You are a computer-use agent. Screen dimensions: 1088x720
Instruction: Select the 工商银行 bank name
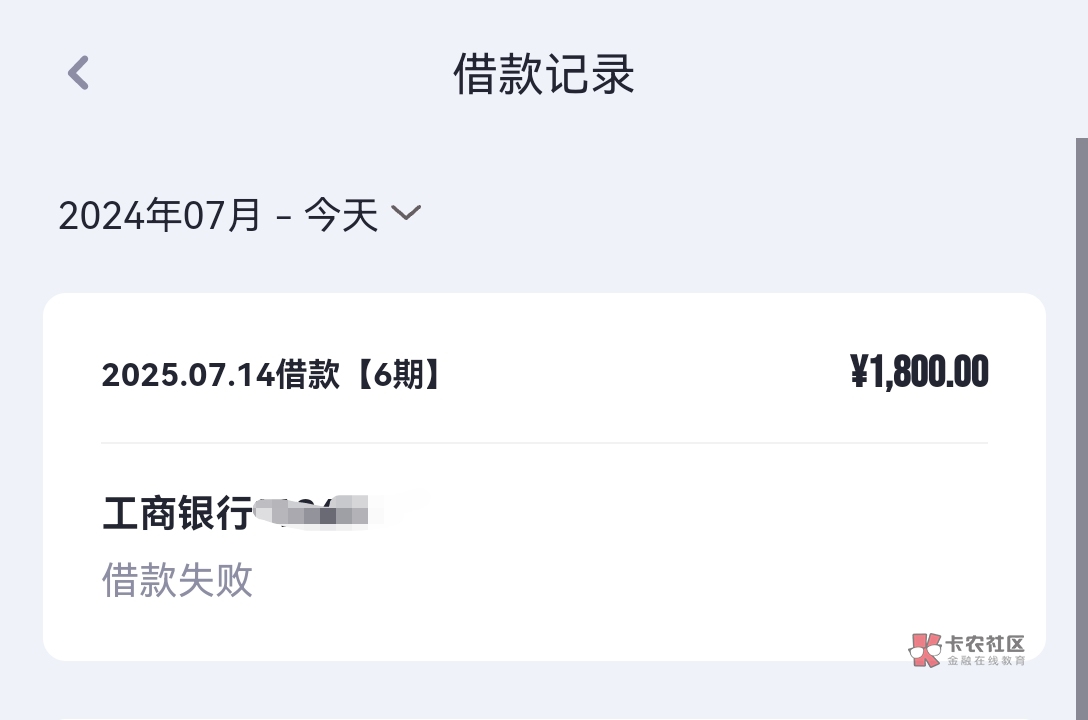[177, 514]
